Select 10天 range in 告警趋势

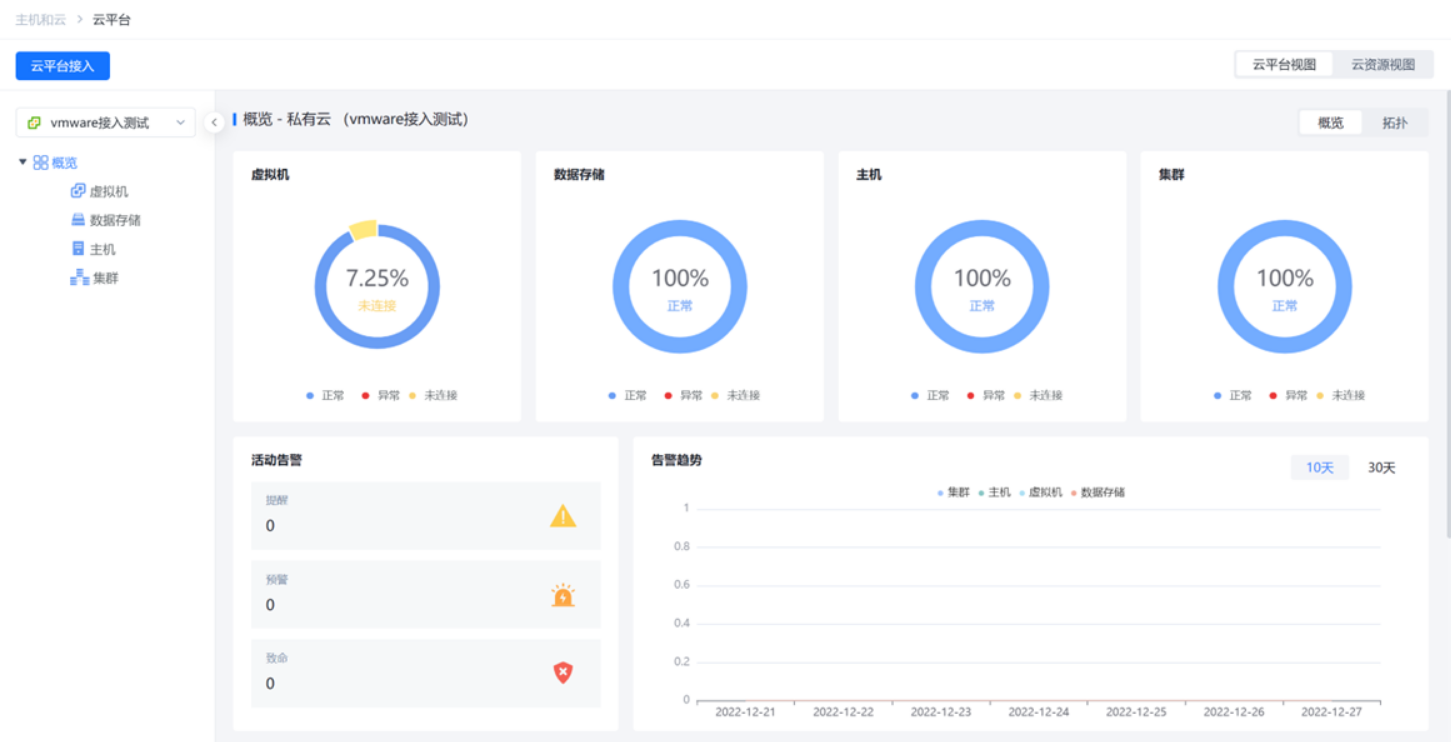[1320, 468]
